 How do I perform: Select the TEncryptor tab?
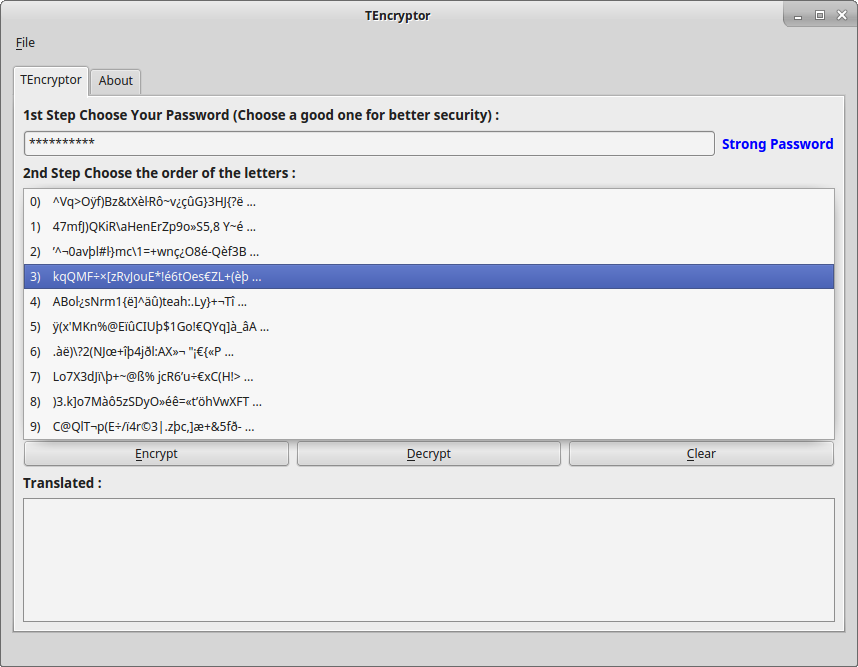pos(51,80)
